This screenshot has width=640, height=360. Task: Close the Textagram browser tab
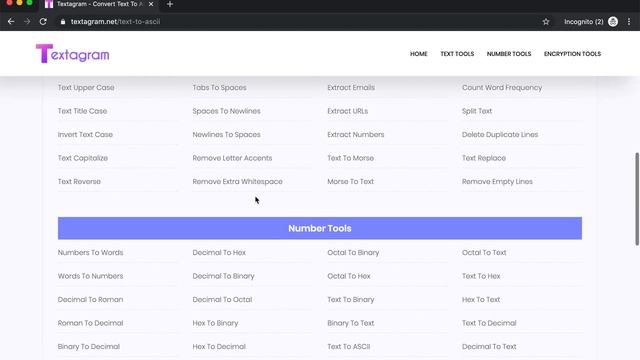pos(151,4)
